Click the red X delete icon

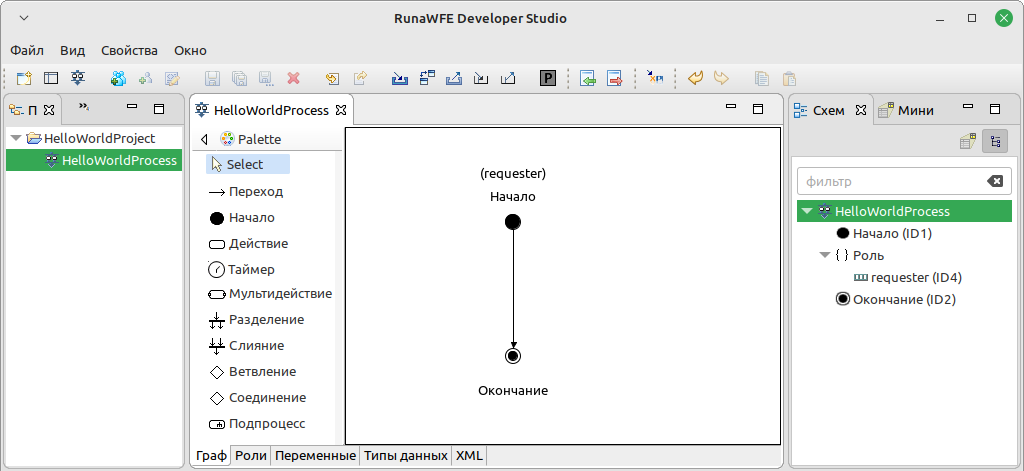coord(294,78)
